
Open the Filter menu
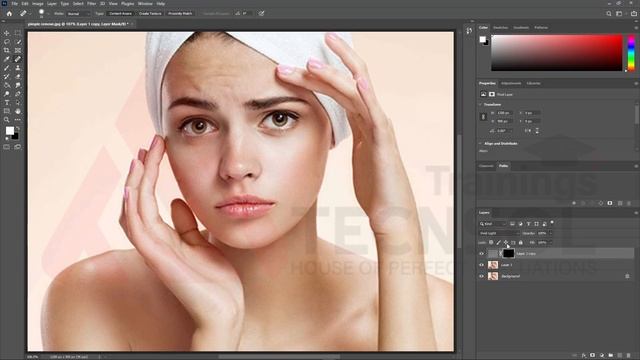pyautogui.click(x=91, y=4)
